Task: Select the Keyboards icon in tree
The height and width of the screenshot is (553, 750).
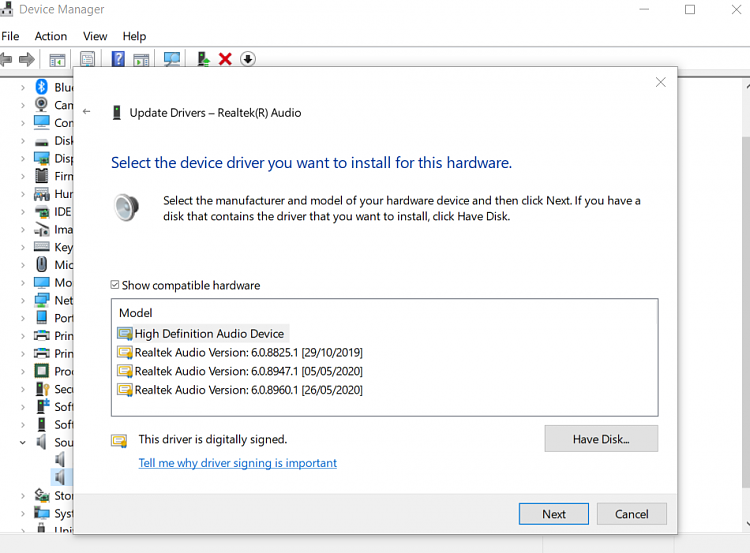Action: point(42,247)
